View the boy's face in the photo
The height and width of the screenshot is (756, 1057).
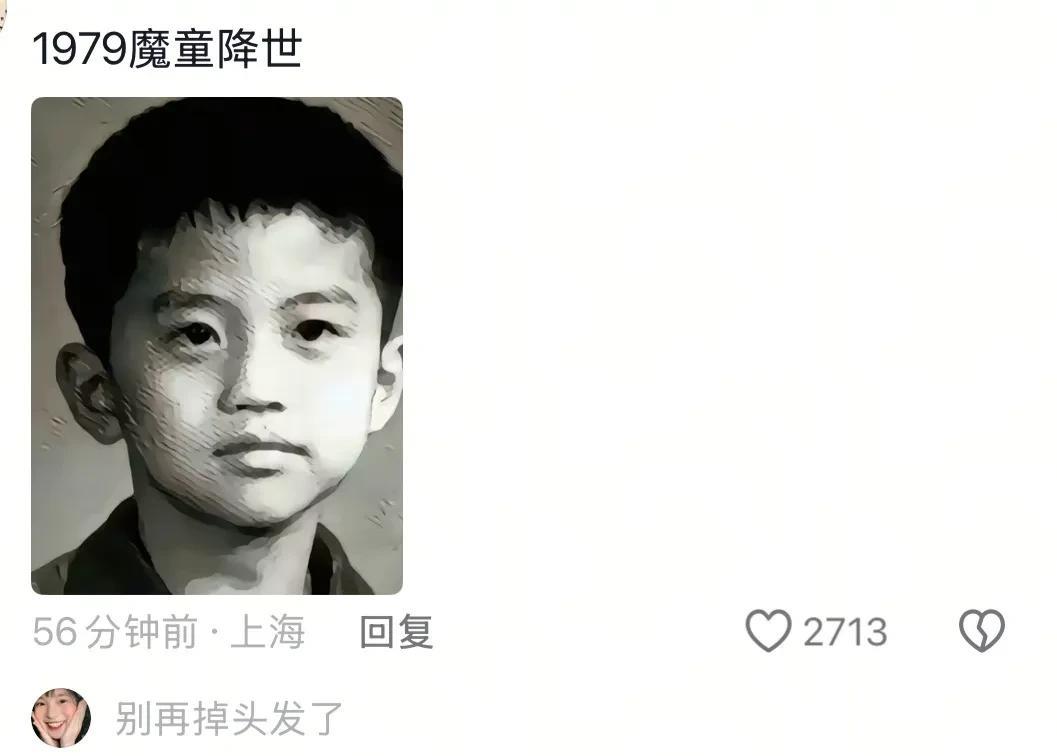tap(249, 364)
